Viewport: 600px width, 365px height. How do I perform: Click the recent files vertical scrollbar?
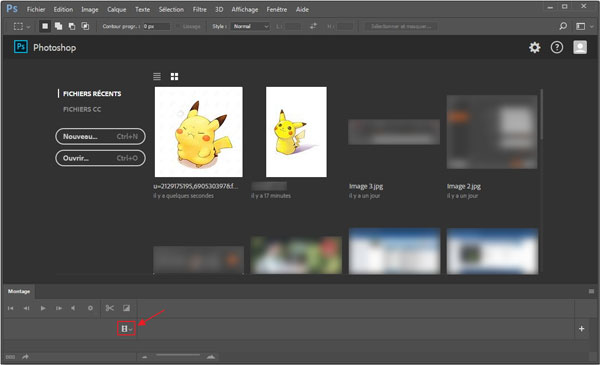pos(541,115)
